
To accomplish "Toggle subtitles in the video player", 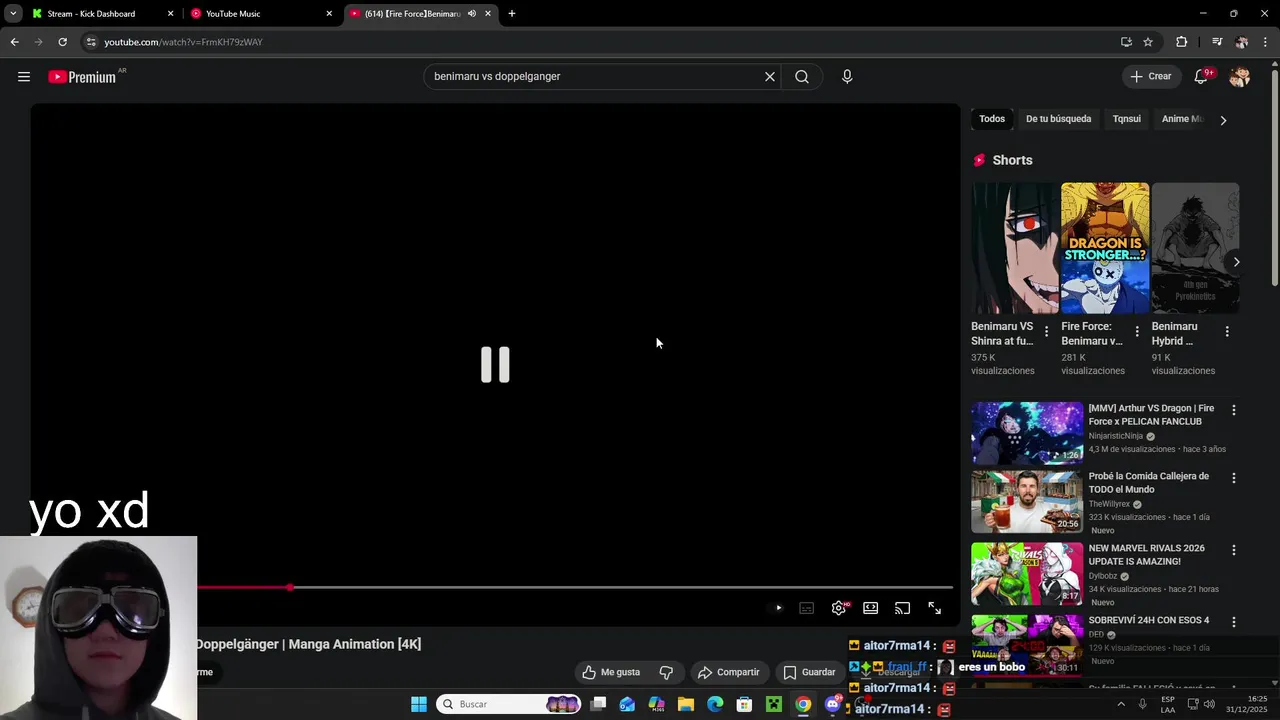I will [x=807, y=608].
